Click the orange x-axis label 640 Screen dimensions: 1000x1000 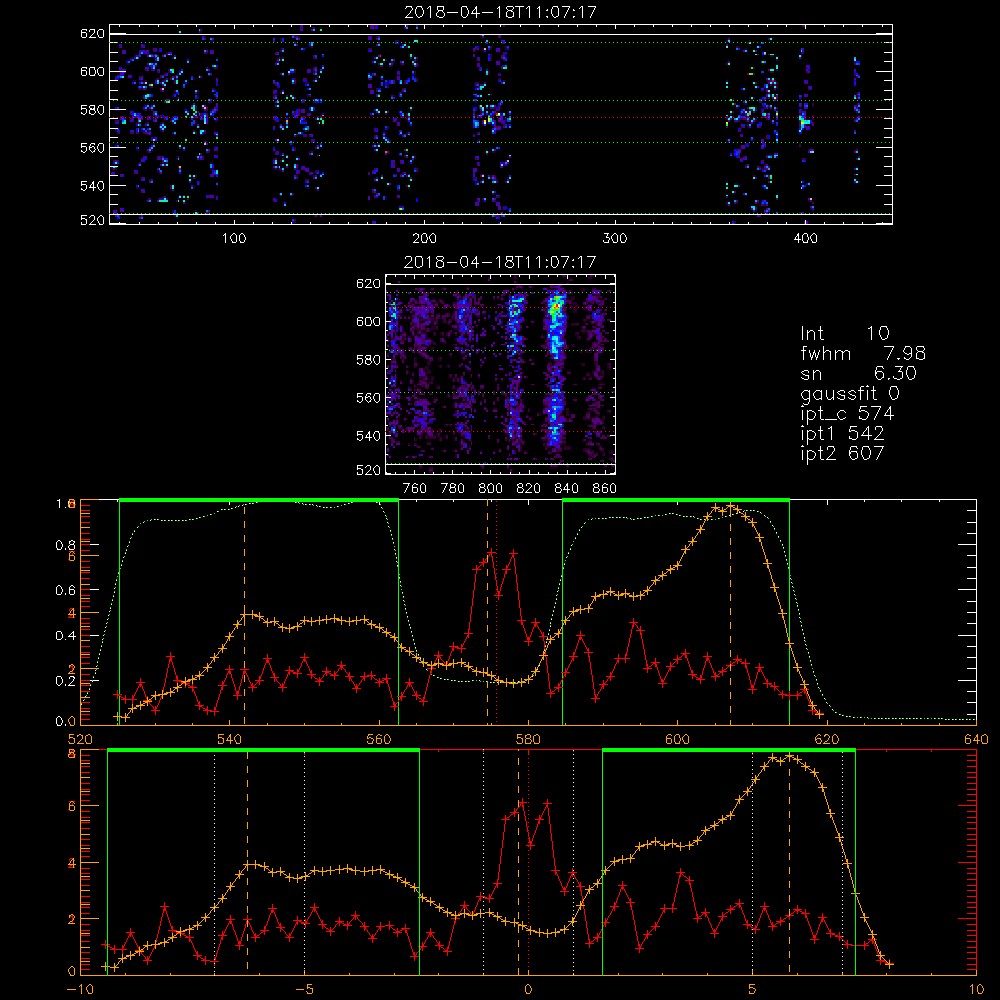click(976, 739)
